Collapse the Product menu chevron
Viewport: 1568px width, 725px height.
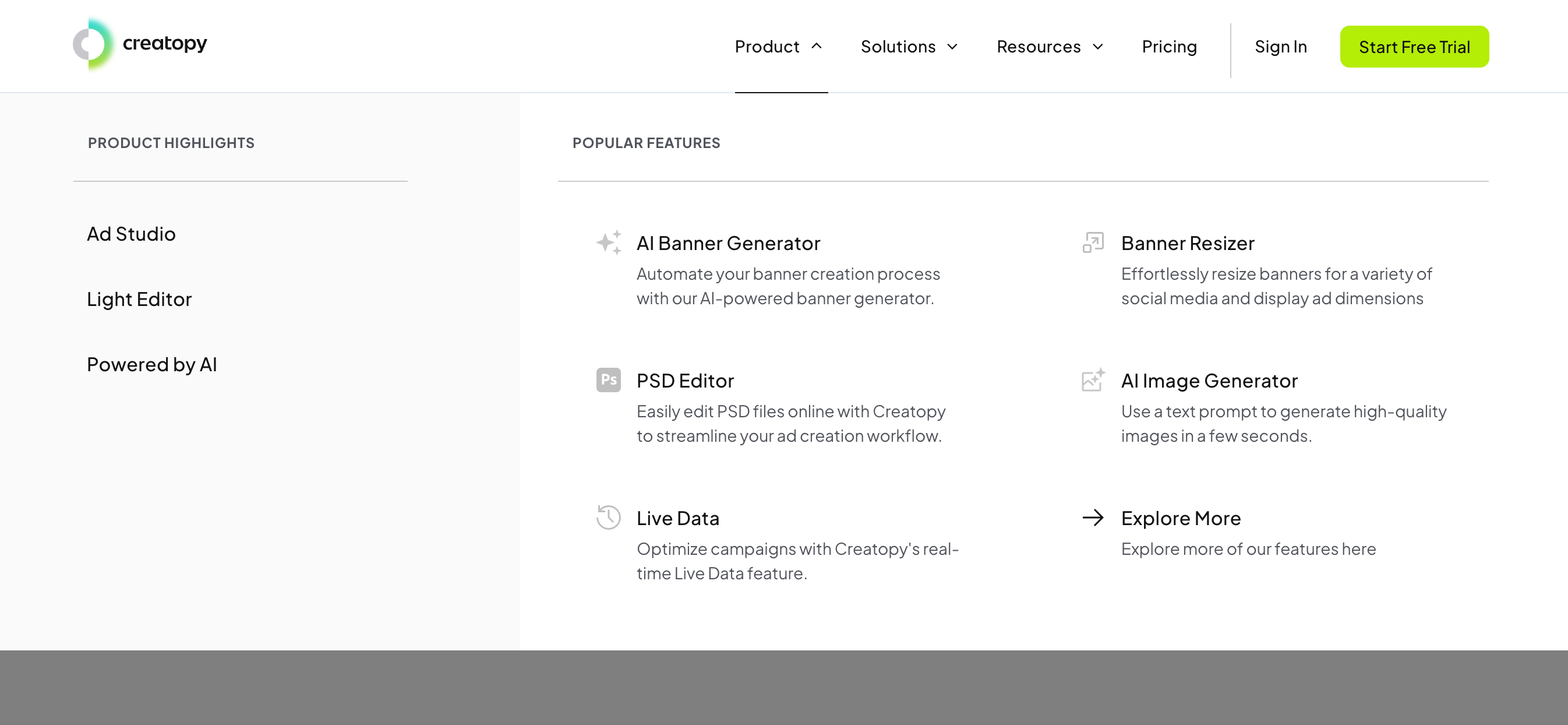(816, 46)
